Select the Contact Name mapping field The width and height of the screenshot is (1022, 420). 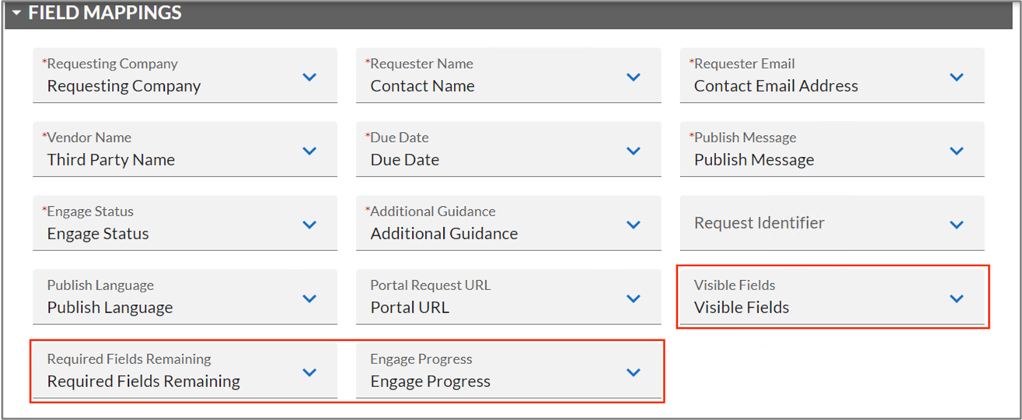coord(508,75)
